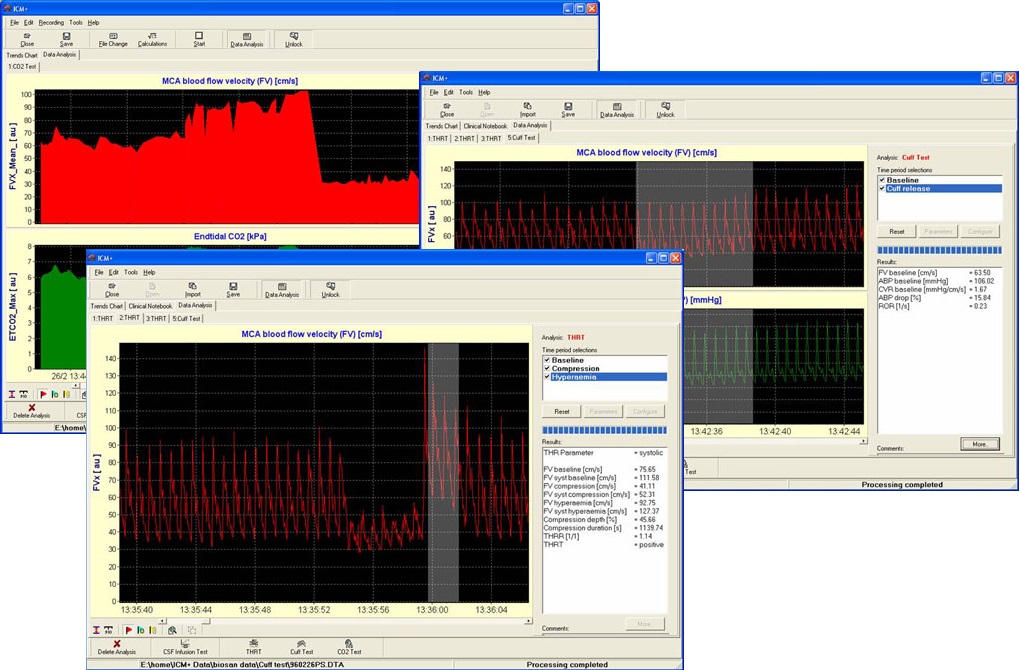Open the Clinical Notebook tab in front window

151,306
